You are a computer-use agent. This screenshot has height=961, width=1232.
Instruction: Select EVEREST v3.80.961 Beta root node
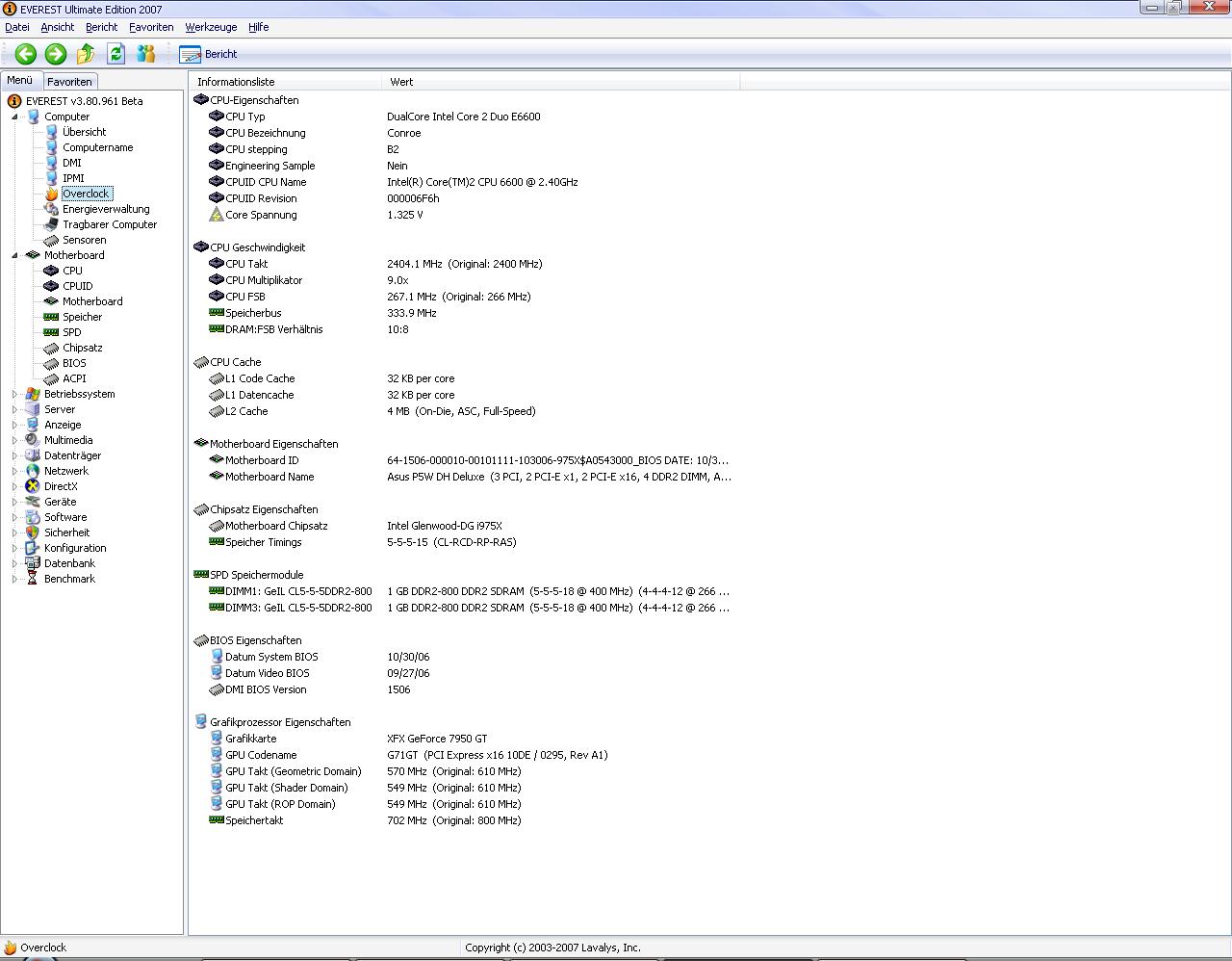point(84,101)
